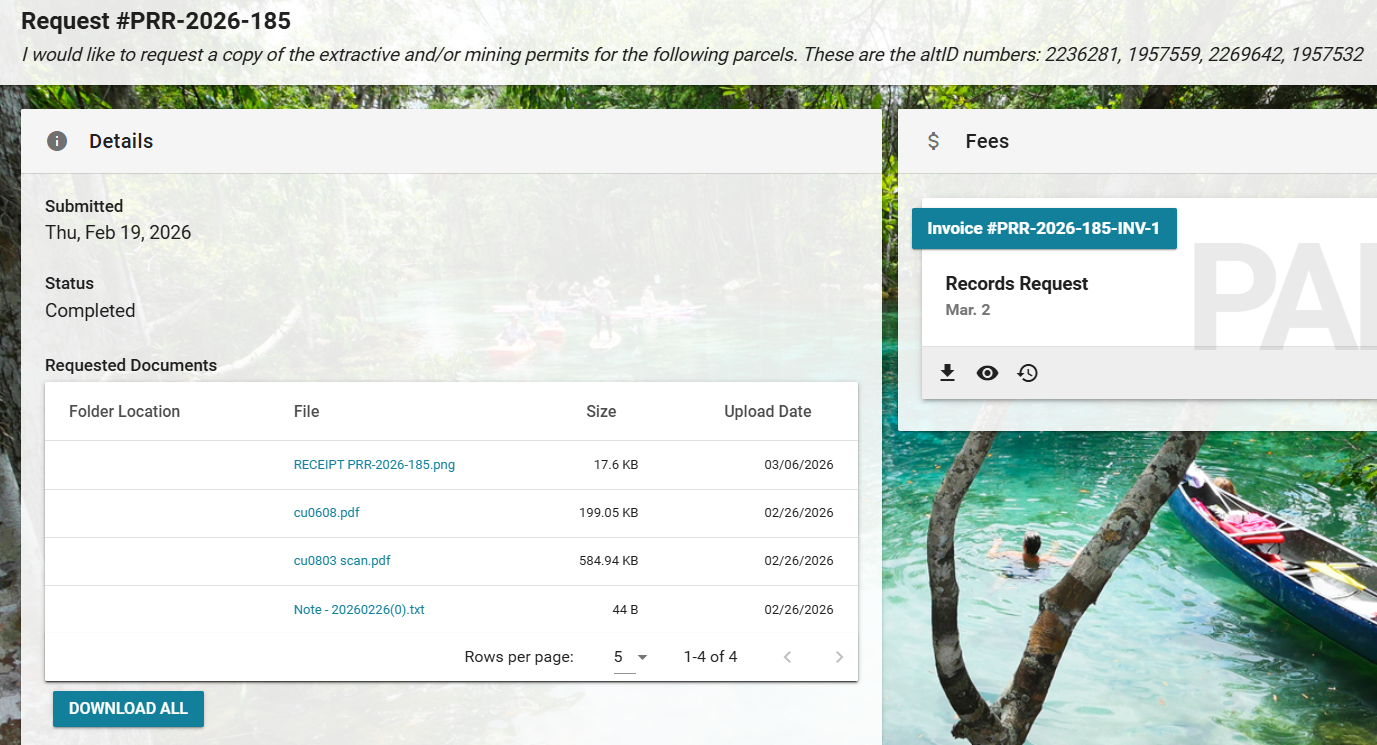This screenshot has width=1377, height=745.
Task: Click the Request #PRR-2026-185 heading
Action: [156, 20]
